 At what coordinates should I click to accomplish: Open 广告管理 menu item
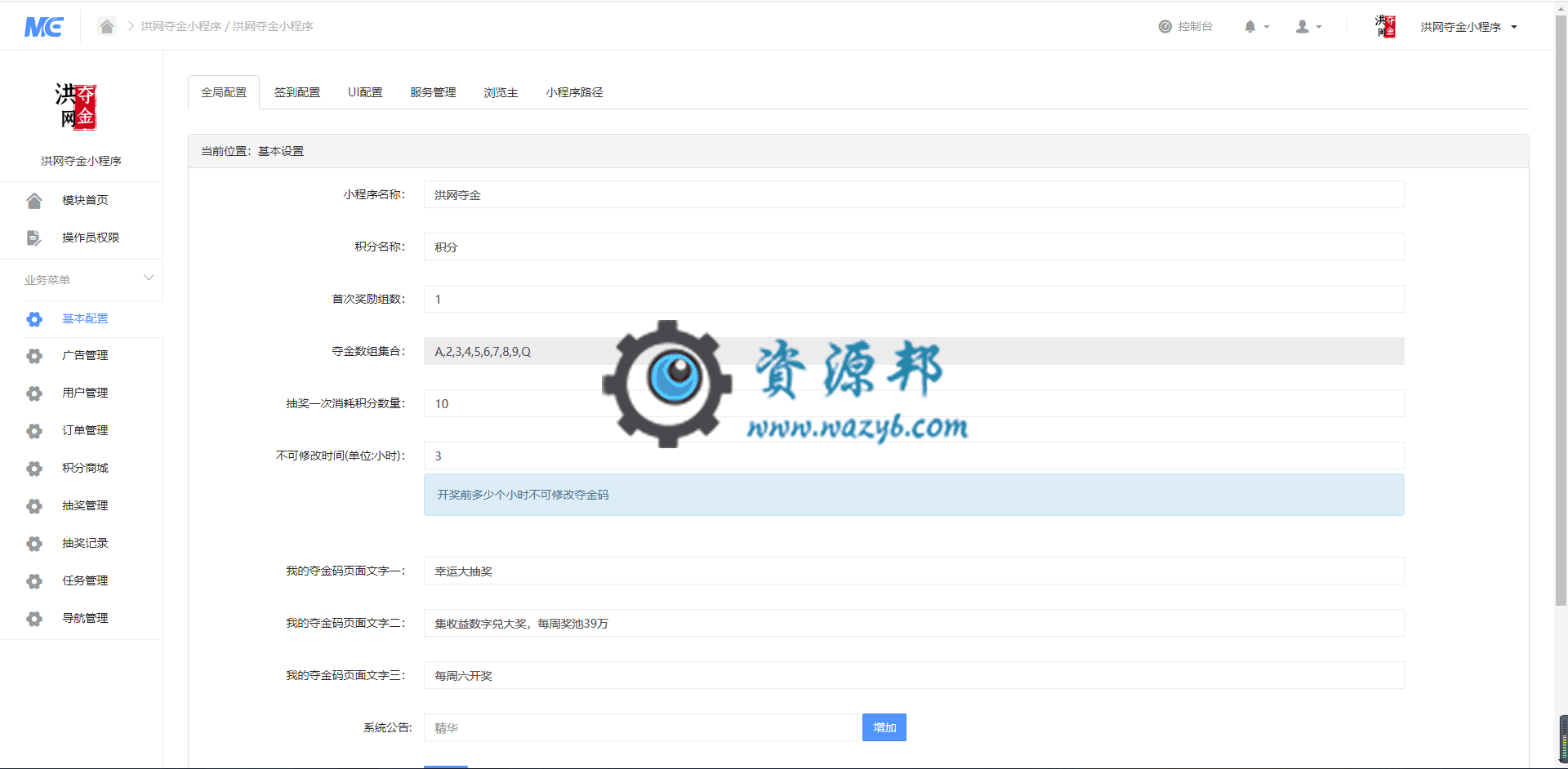point(85,355)
